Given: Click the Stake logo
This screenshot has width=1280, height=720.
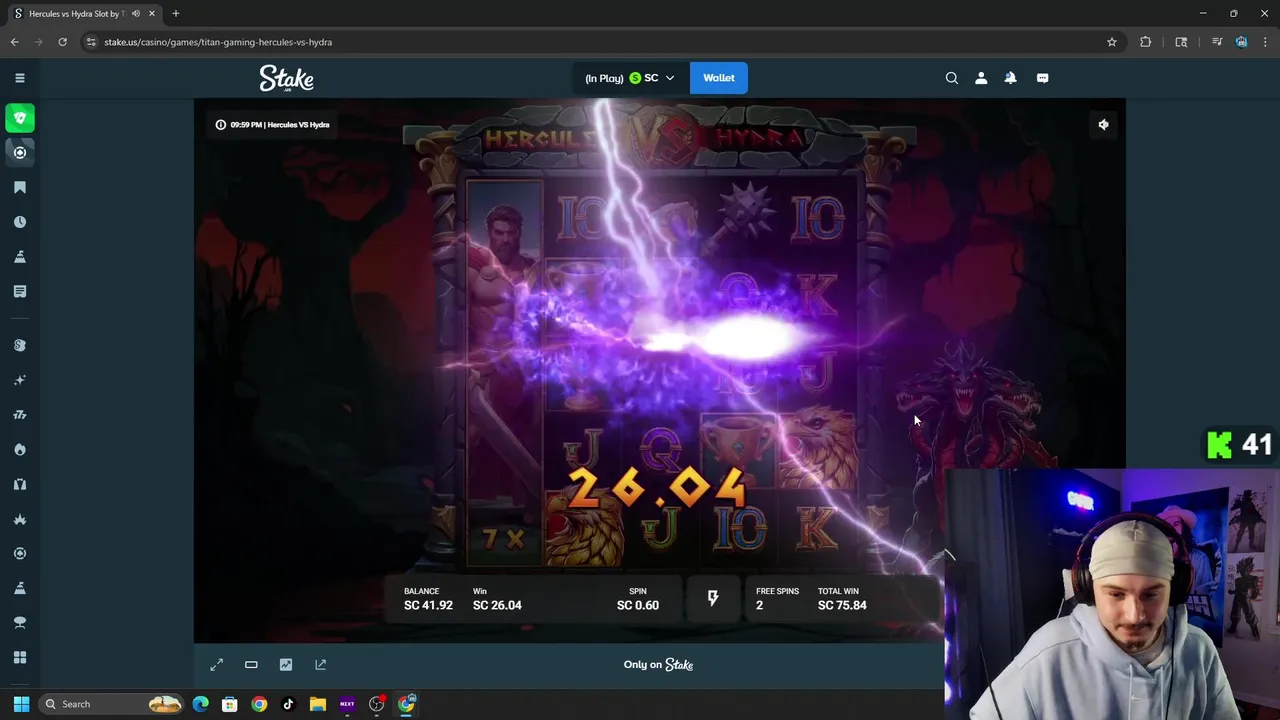Looking at the screenshot, I should click(x=286, y=78).
